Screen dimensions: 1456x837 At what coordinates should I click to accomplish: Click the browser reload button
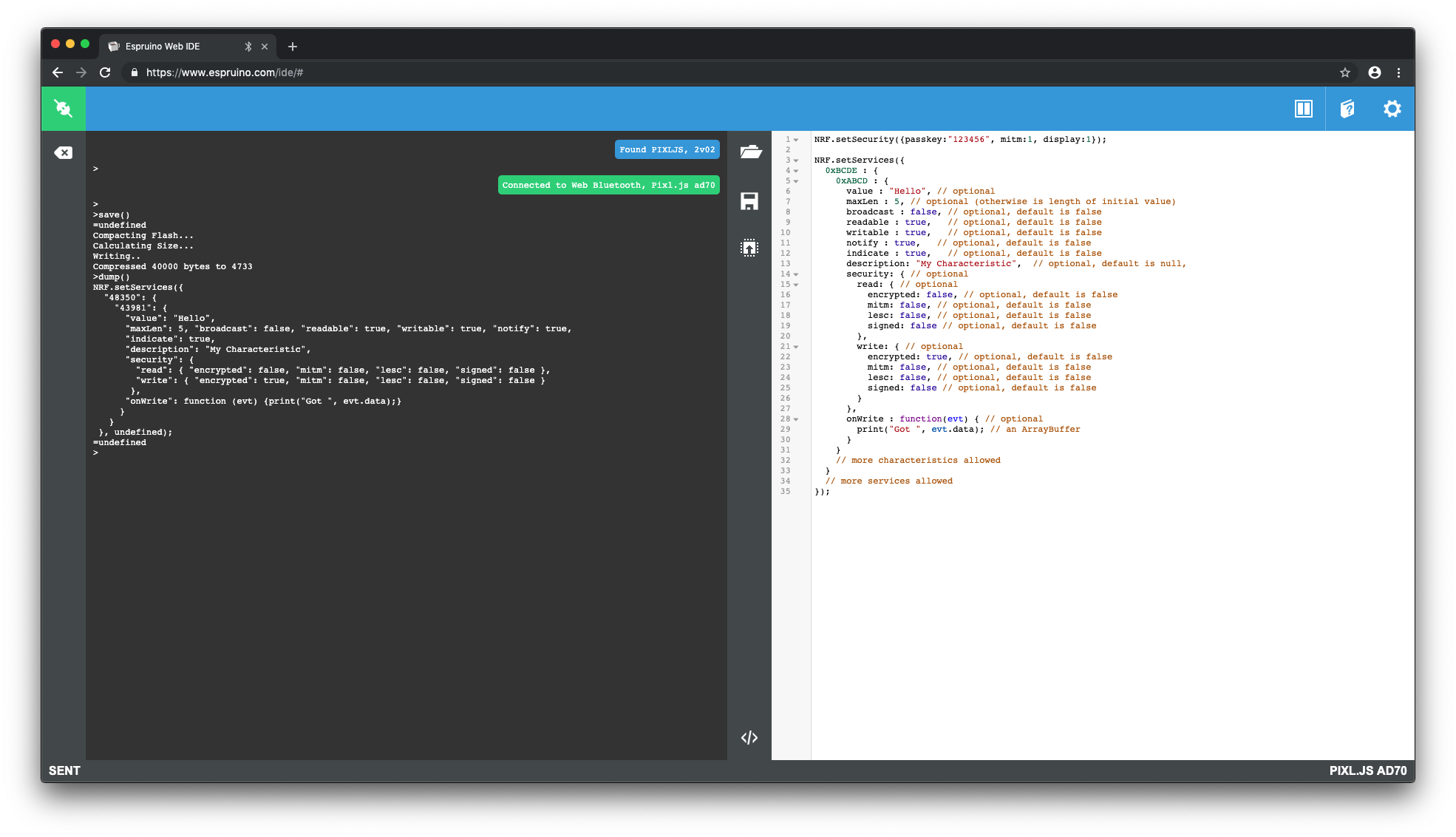[105, 72]
